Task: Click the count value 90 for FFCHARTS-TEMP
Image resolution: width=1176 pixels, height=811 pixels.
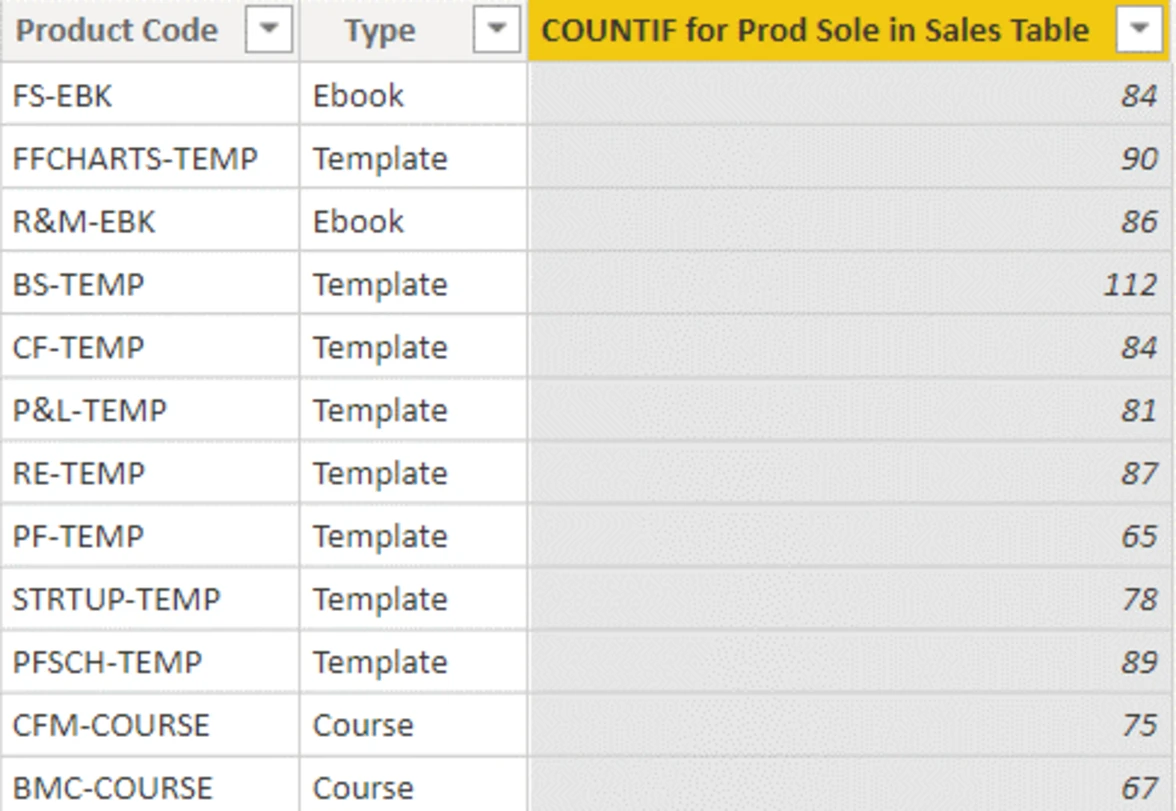Action: click(1138, 159)
